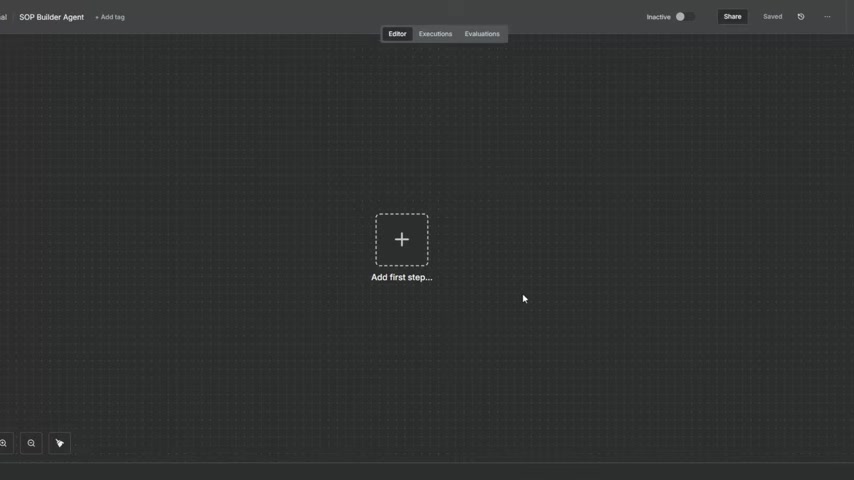Image resolution: width=854 pixels, height=480 pixels.
Task: Click the plus icon to add first step
Action: point(401,240)
